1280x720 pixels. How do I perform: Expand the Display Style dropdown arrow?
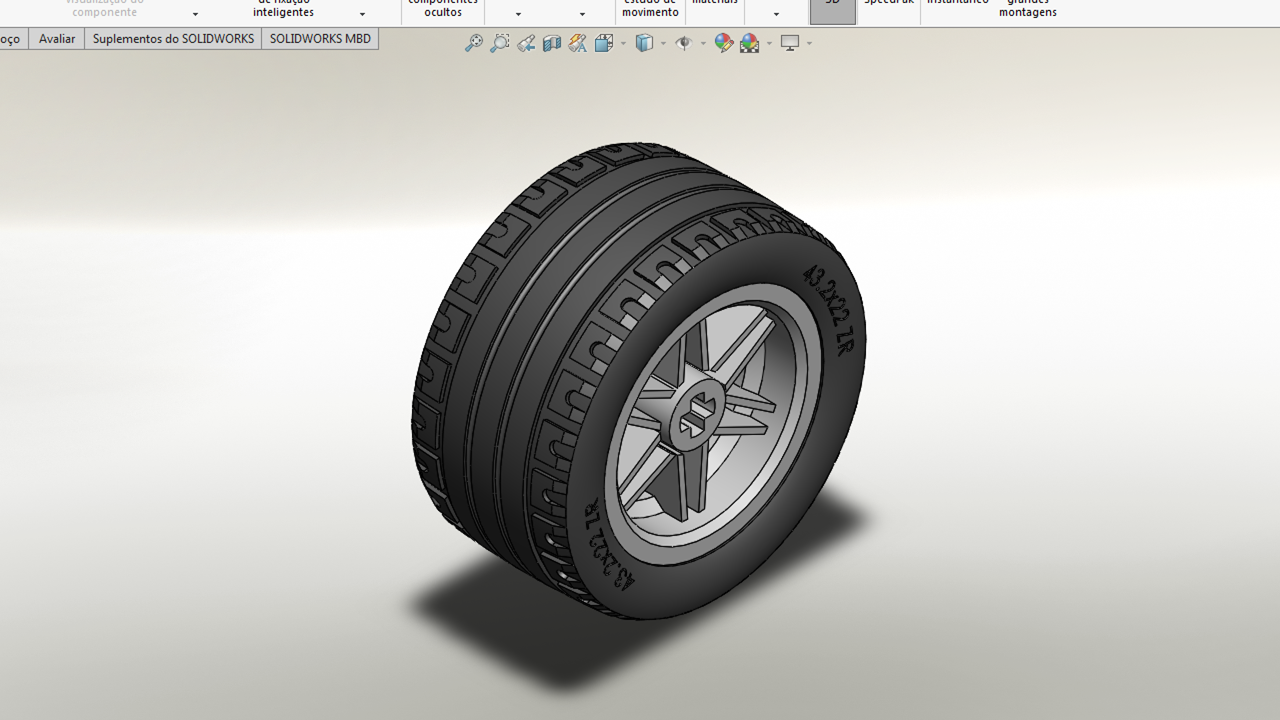tap(663, 43)
